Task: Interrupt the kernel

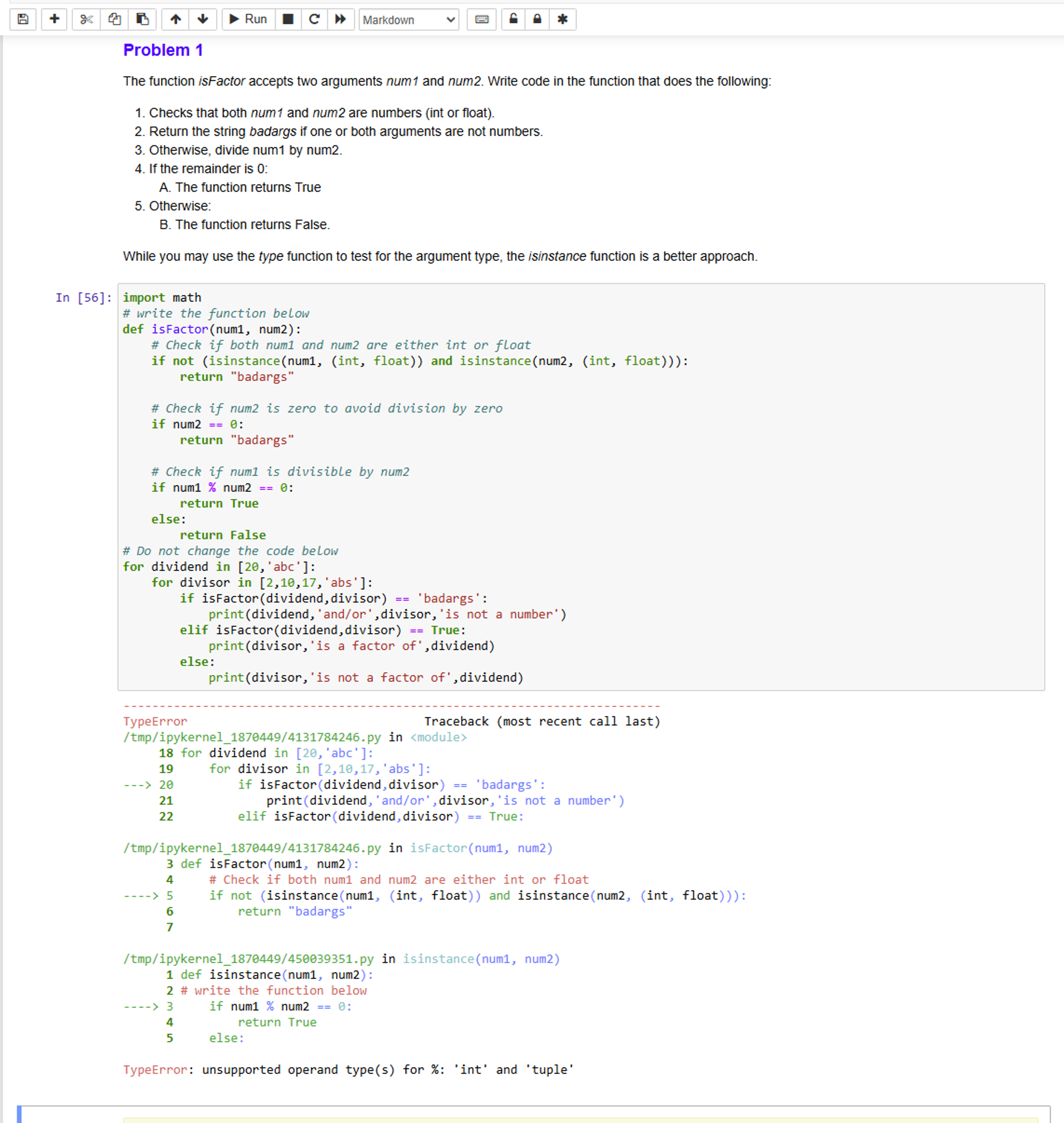Action: click(x=288, y=19)
